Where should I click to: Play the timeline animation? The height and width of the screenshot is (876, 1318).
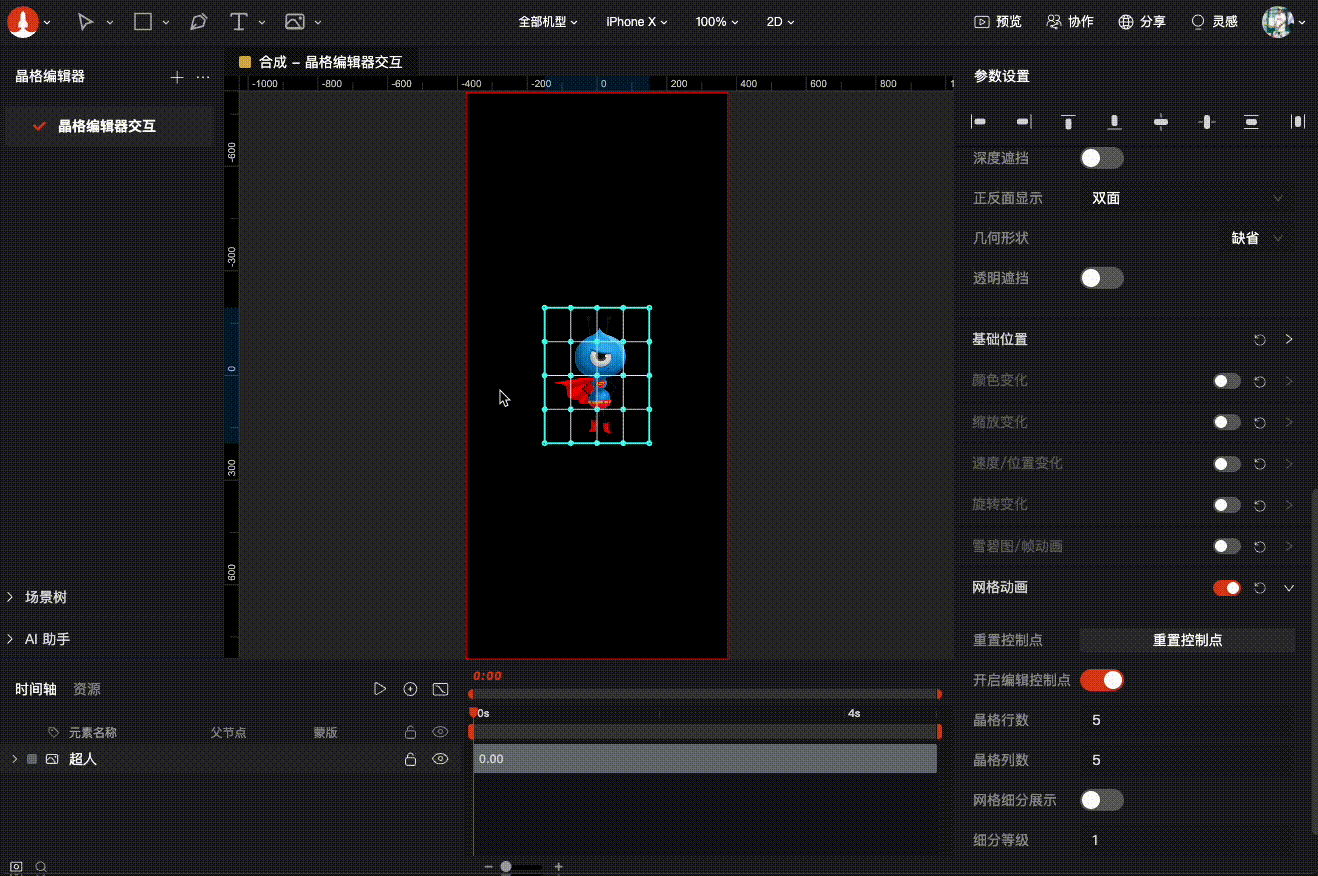(x=380, y=689)
